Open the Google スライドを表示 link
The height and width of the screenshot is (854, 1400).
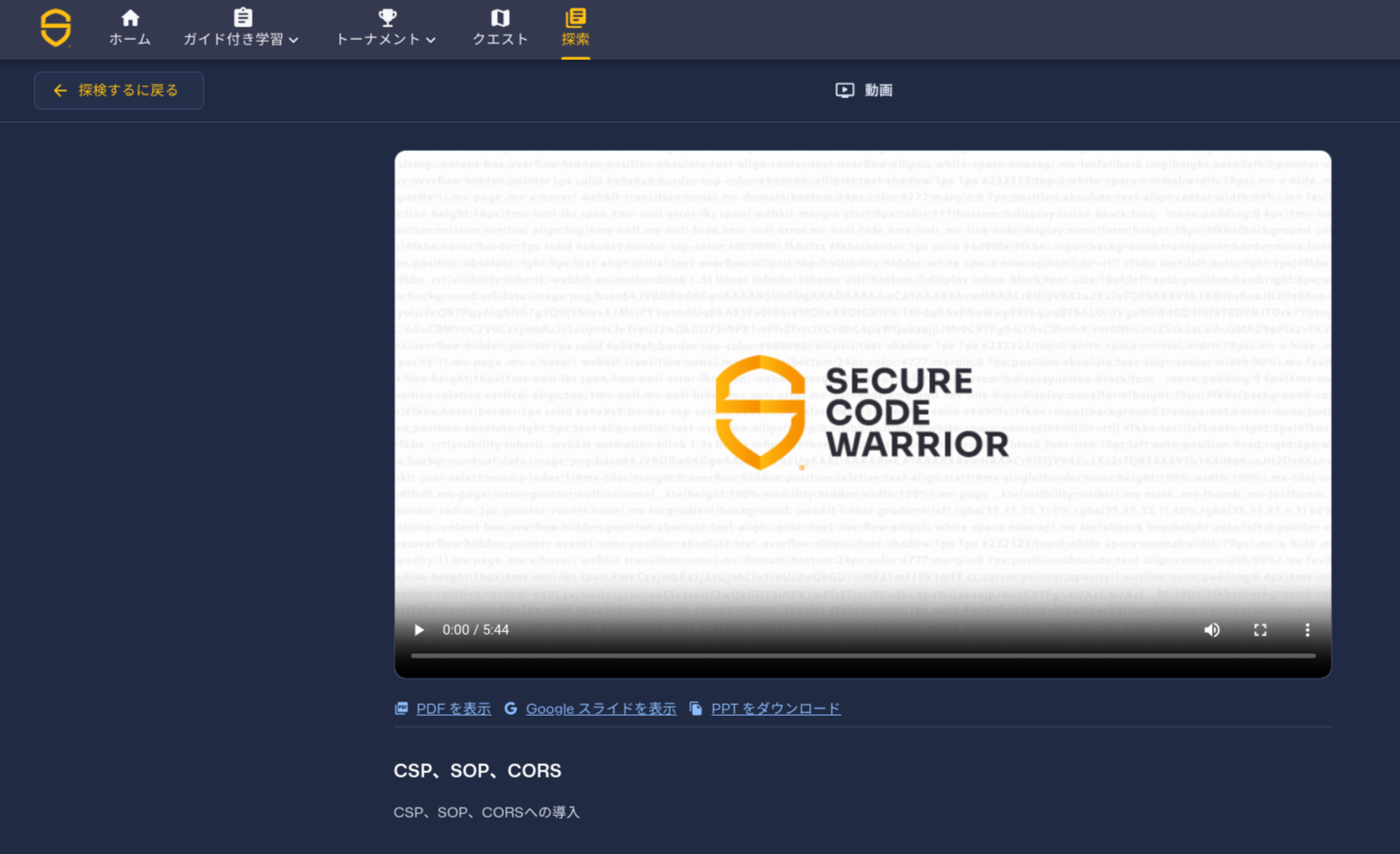click(601, 708)
